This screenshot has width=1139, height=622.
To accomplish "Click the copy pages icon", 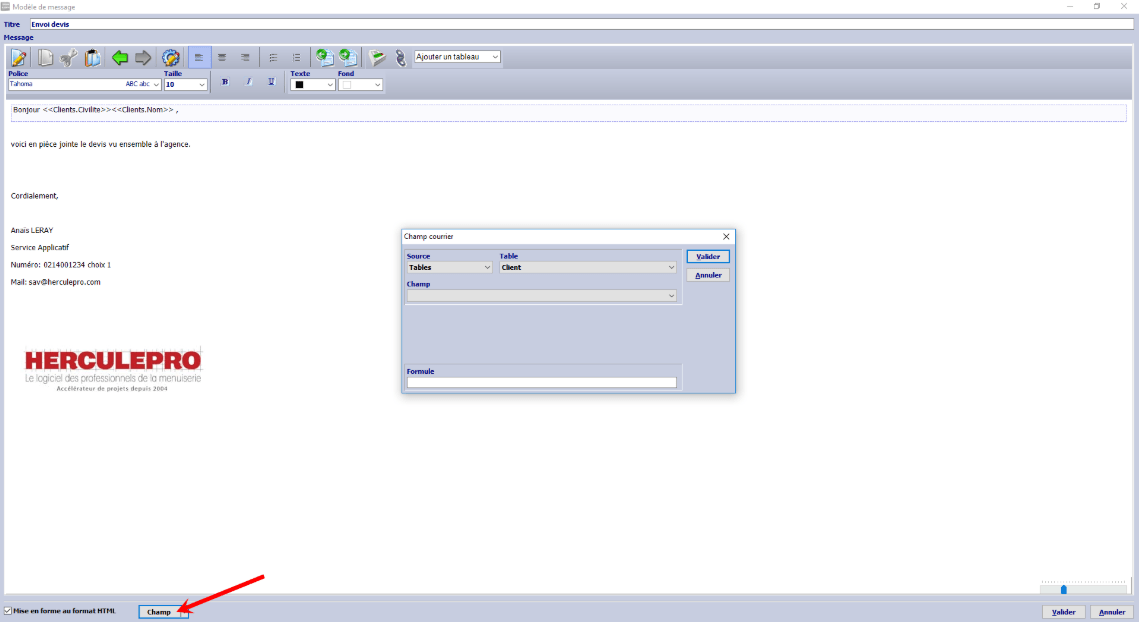I will coord(45,57).
